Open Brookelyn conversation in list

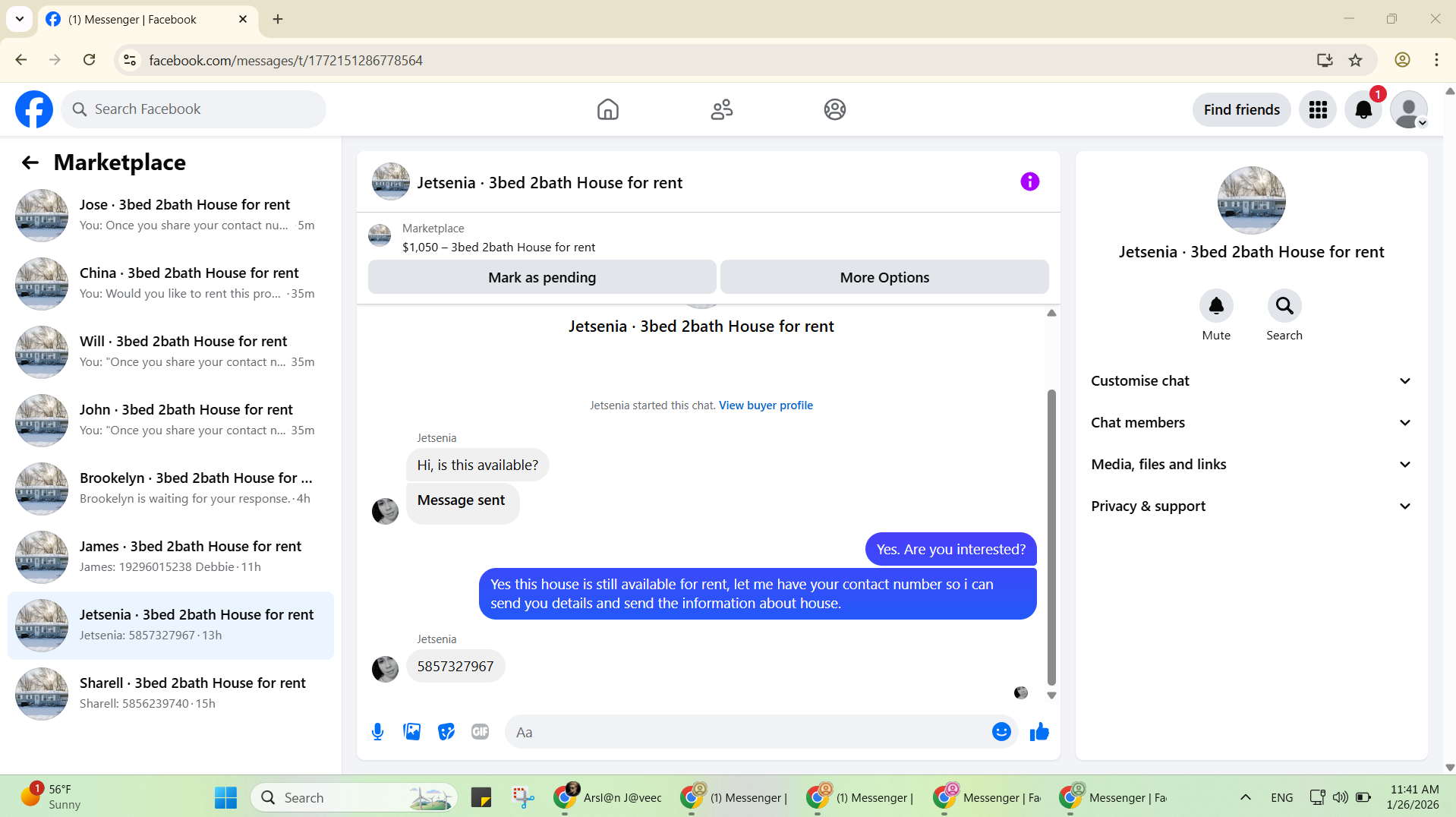(x=171, y=489)
